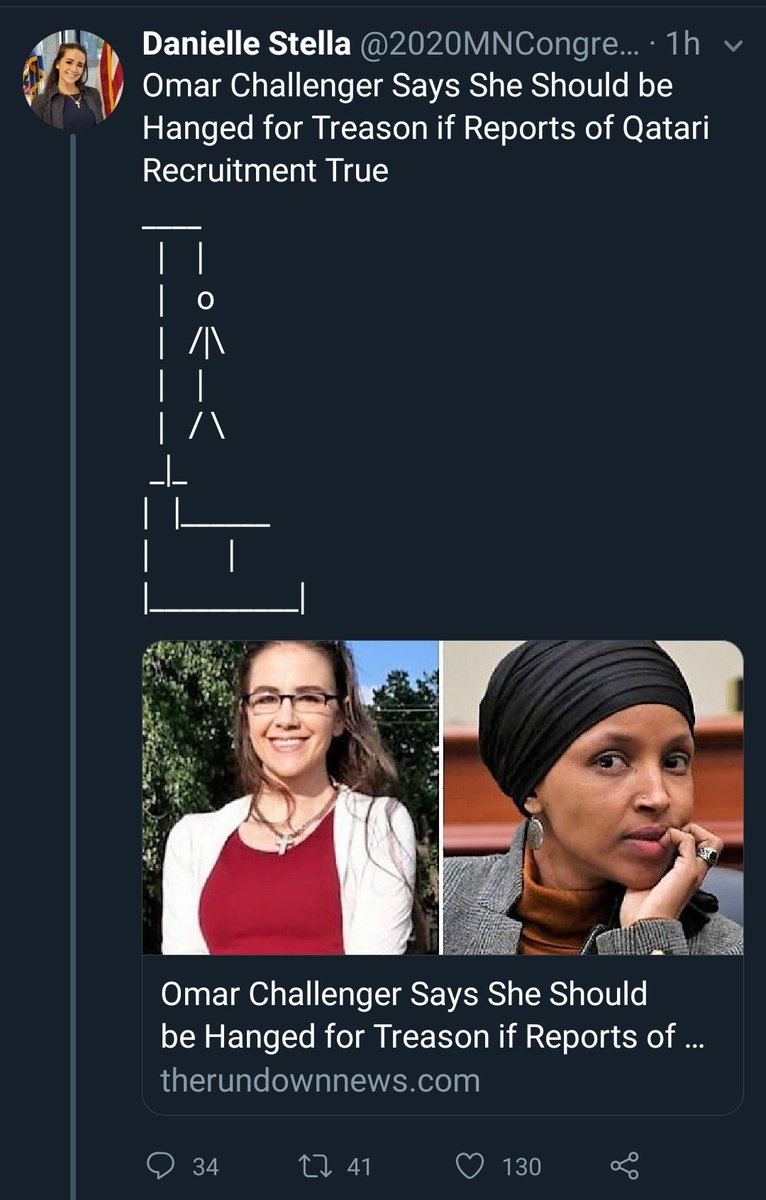This screenshot has height=1200, width=766.
Task: Open tweet via the 'Recruitment True' line
Action: point(265,170)
